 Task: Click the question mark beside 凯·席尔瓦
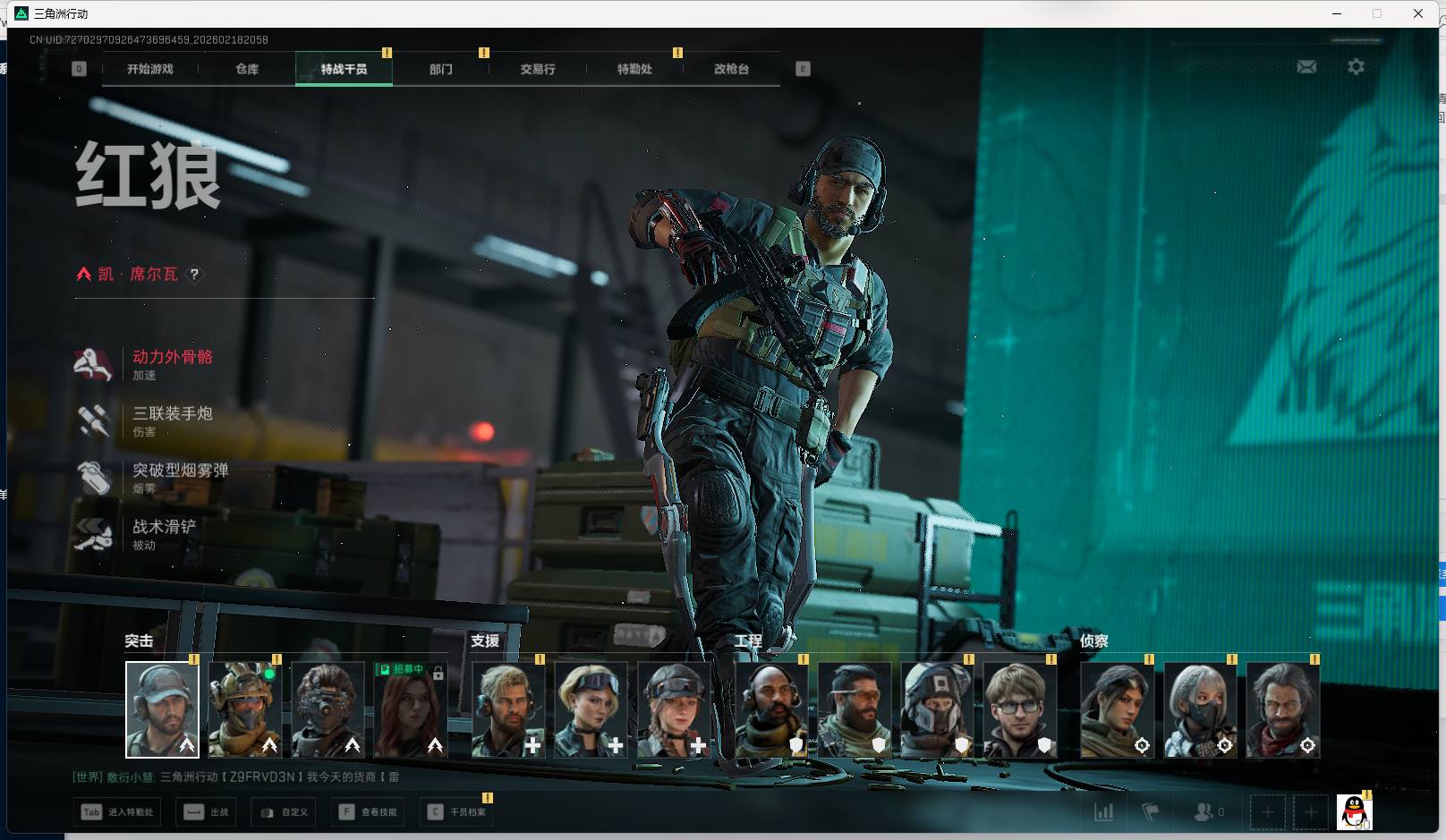(194, 275)
